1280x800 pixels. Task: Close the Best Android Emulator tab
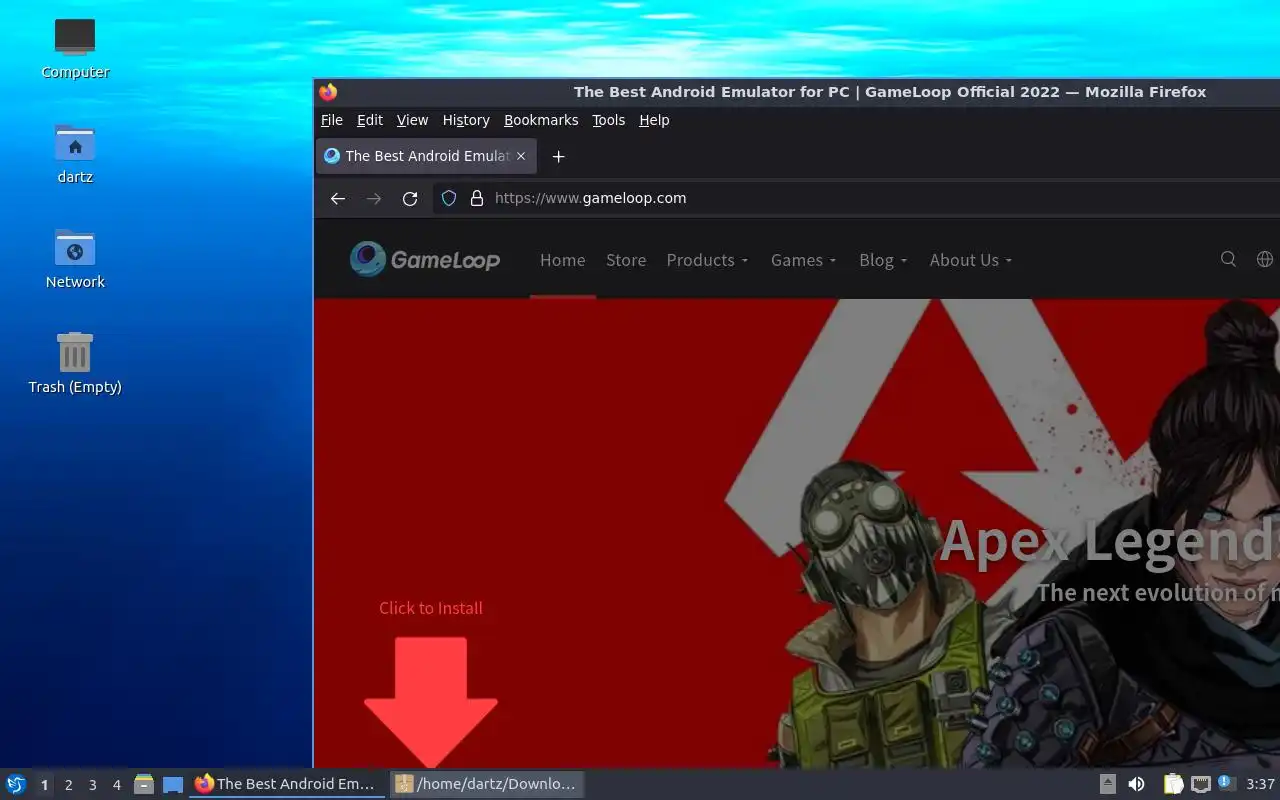tap(521, 156)
